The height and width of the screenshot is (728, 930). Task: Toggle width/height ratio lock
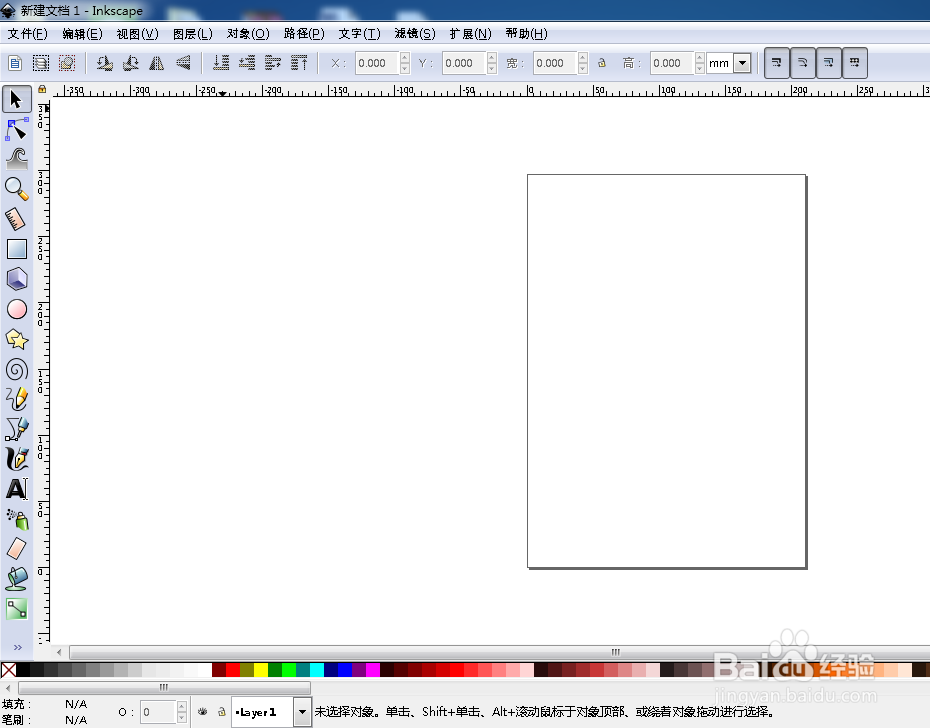click(602, 63)
